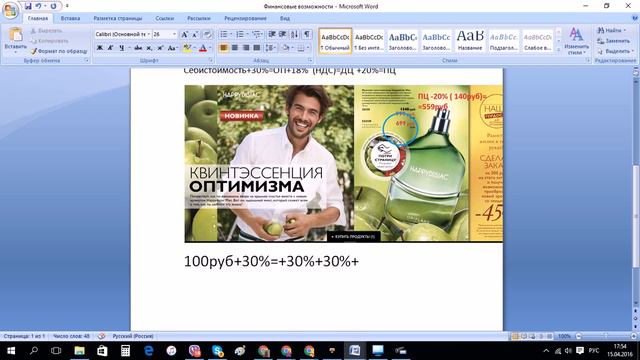Activate Format Painter (Формат по образцу)
Image resolution: width=640 pixels, height=360 pixels.
[x=59, y=51]
